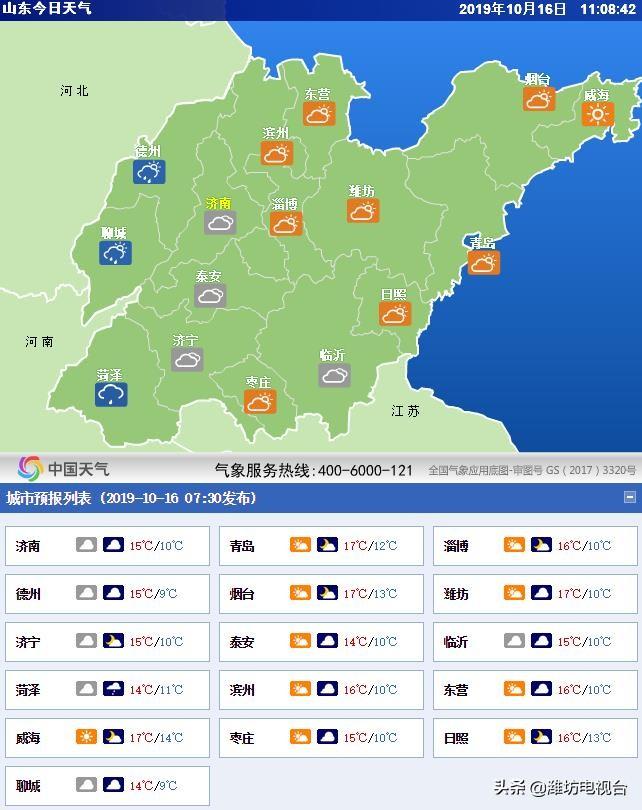Click the cloudy weather icon over 潍坊
This screenshot has width=642, height=810.
[x=363, y=210]
